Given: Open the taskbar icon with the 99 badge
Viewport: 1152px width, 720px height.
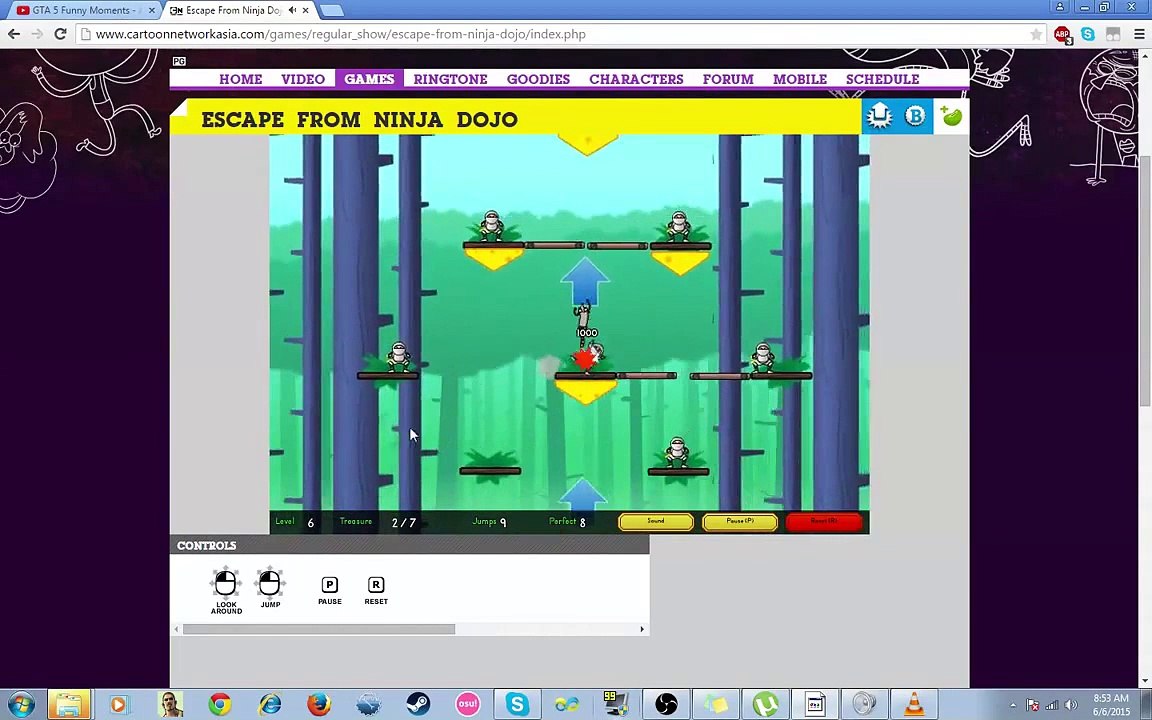Looking at the screenshot, I should 616,705.
